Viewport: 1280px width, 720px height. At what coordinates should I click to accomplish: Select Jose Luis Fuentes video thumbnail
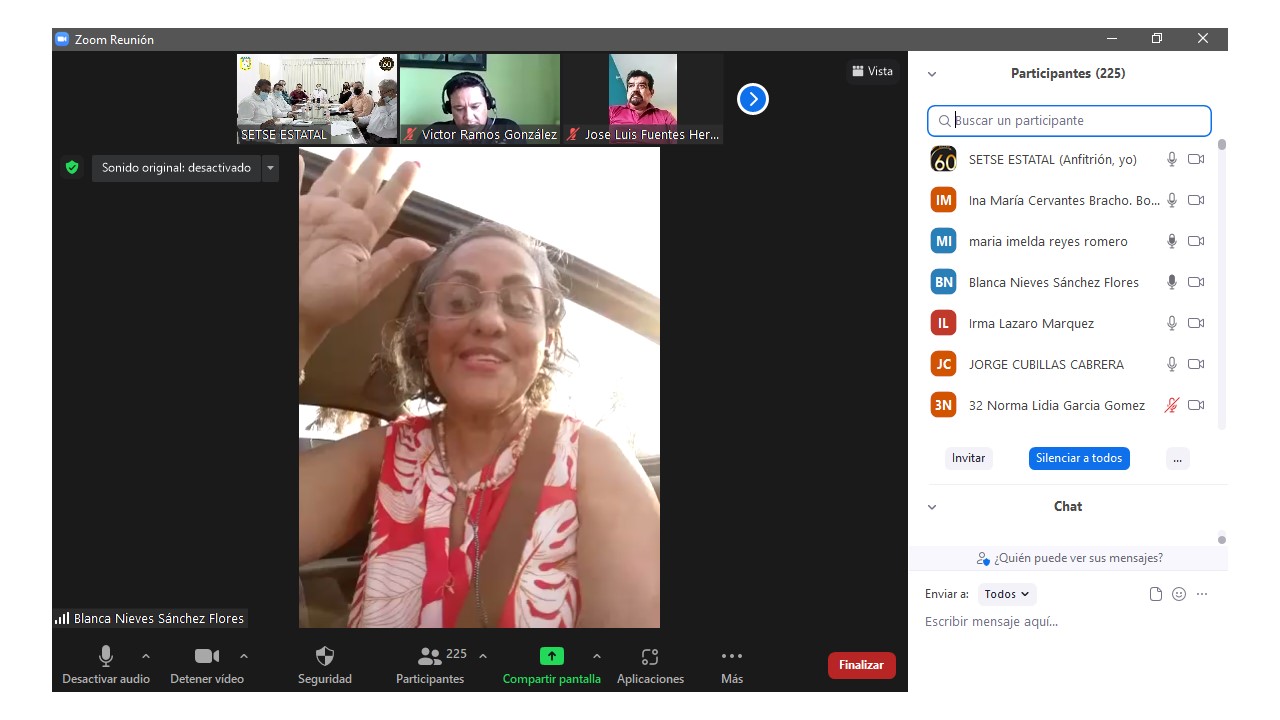point(643,99)
